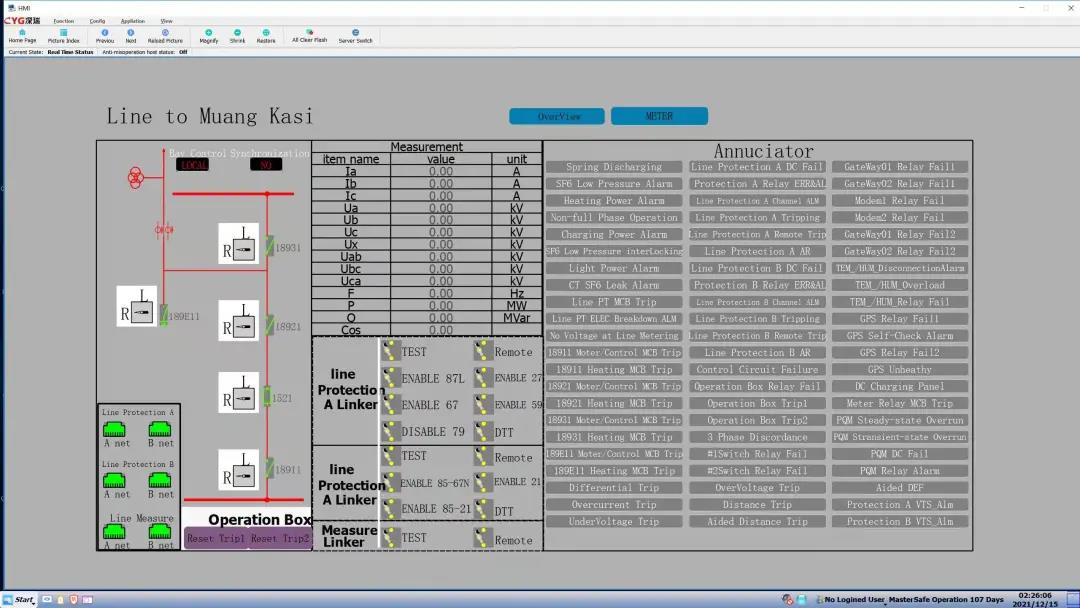This screenshot has height=608, width=1080.
Task: Expand the Application menu
Action: click(x=132, y=20)
